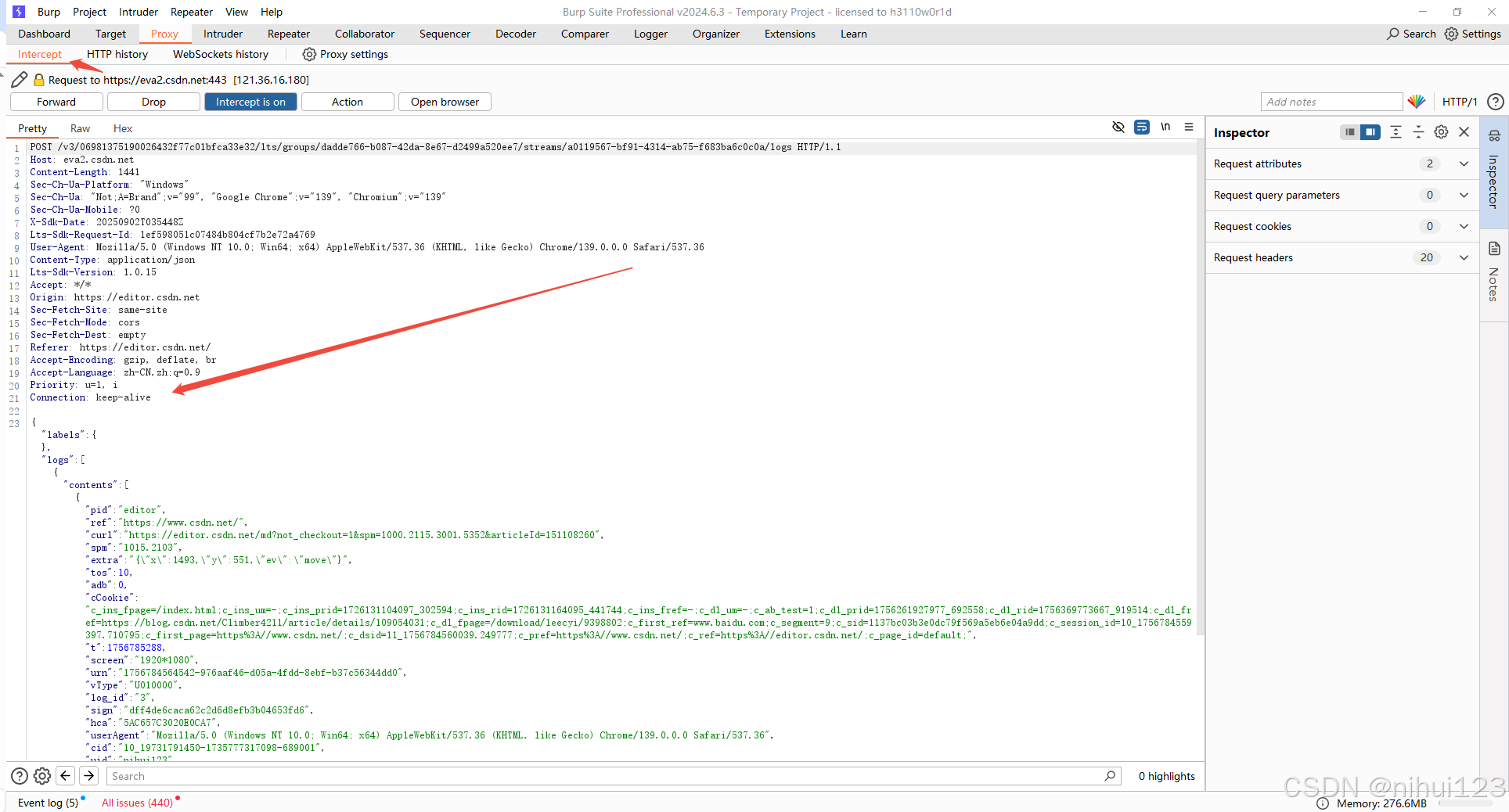This screenshot has height=812, width=1509.
Task: Open the Intruder menu
Action: (x=139, y=12)
